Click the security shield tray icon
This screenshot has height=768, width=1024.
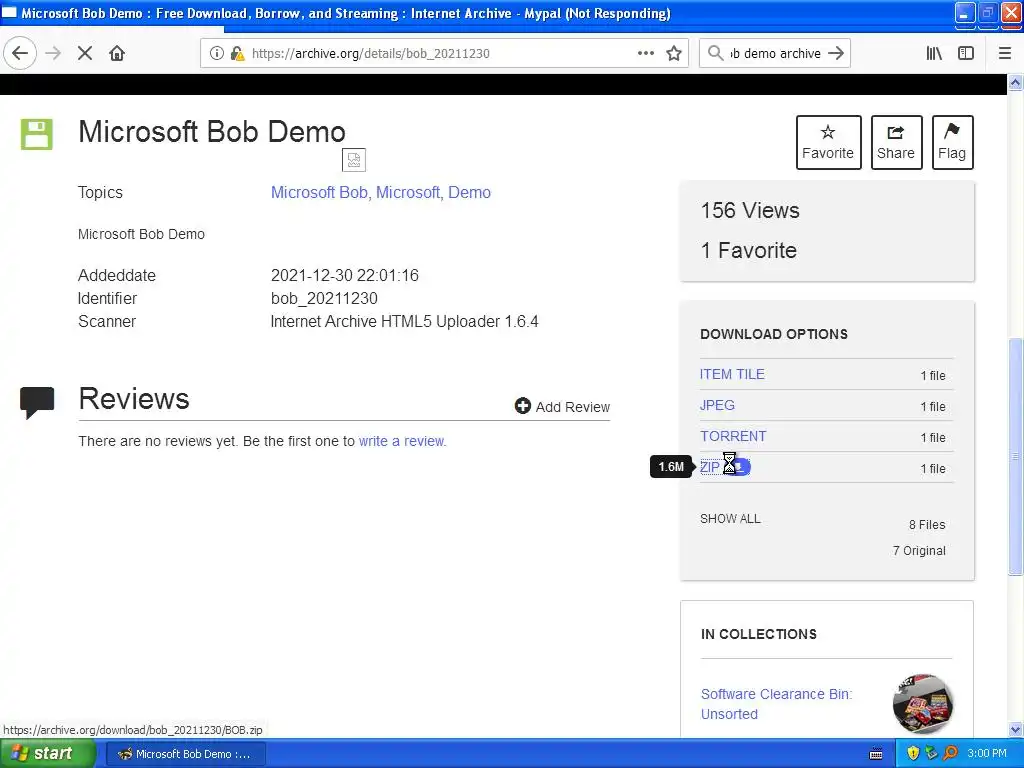913,754
